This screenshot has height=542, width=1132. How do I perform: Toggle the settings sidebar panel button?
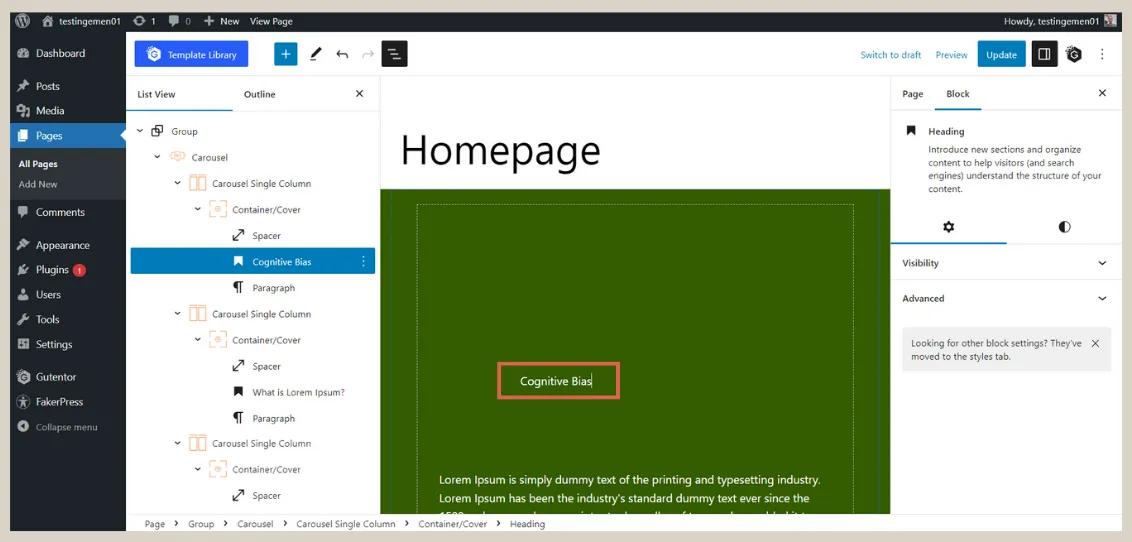coord(1044,54)
